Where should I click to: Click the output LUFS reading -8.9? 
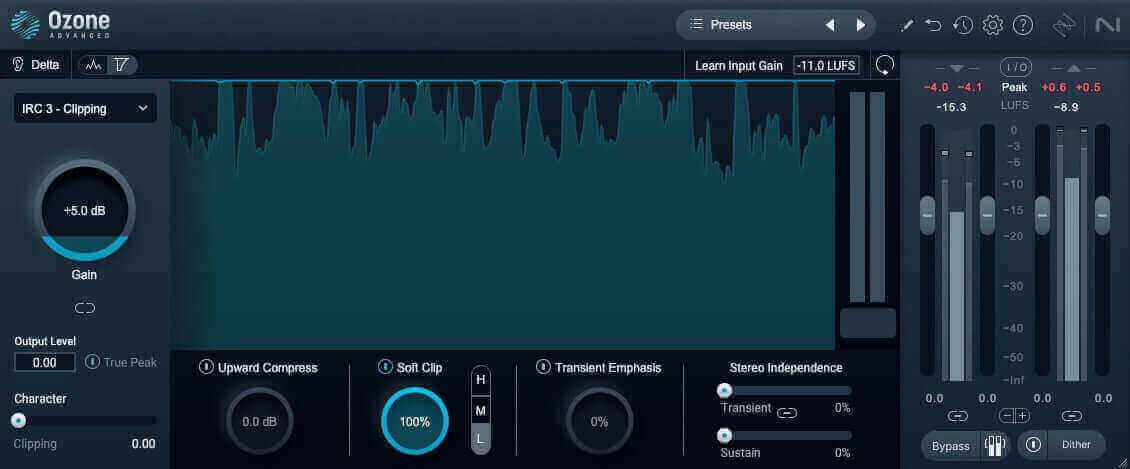click(1066, 107)
